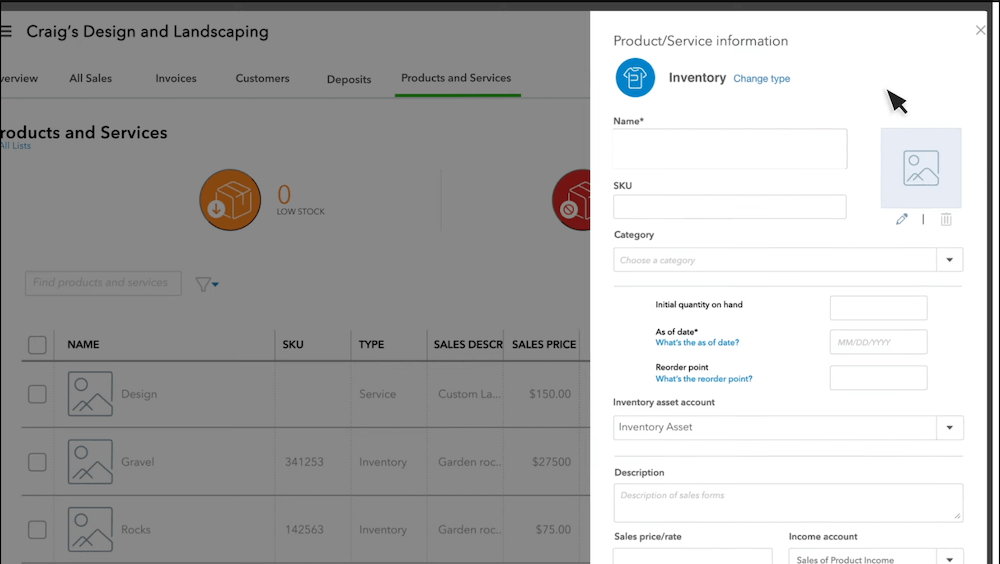The width and height of the screenshot is (1000, 564).
Task: Select the Products and Services tab
Action: (456, 78)
